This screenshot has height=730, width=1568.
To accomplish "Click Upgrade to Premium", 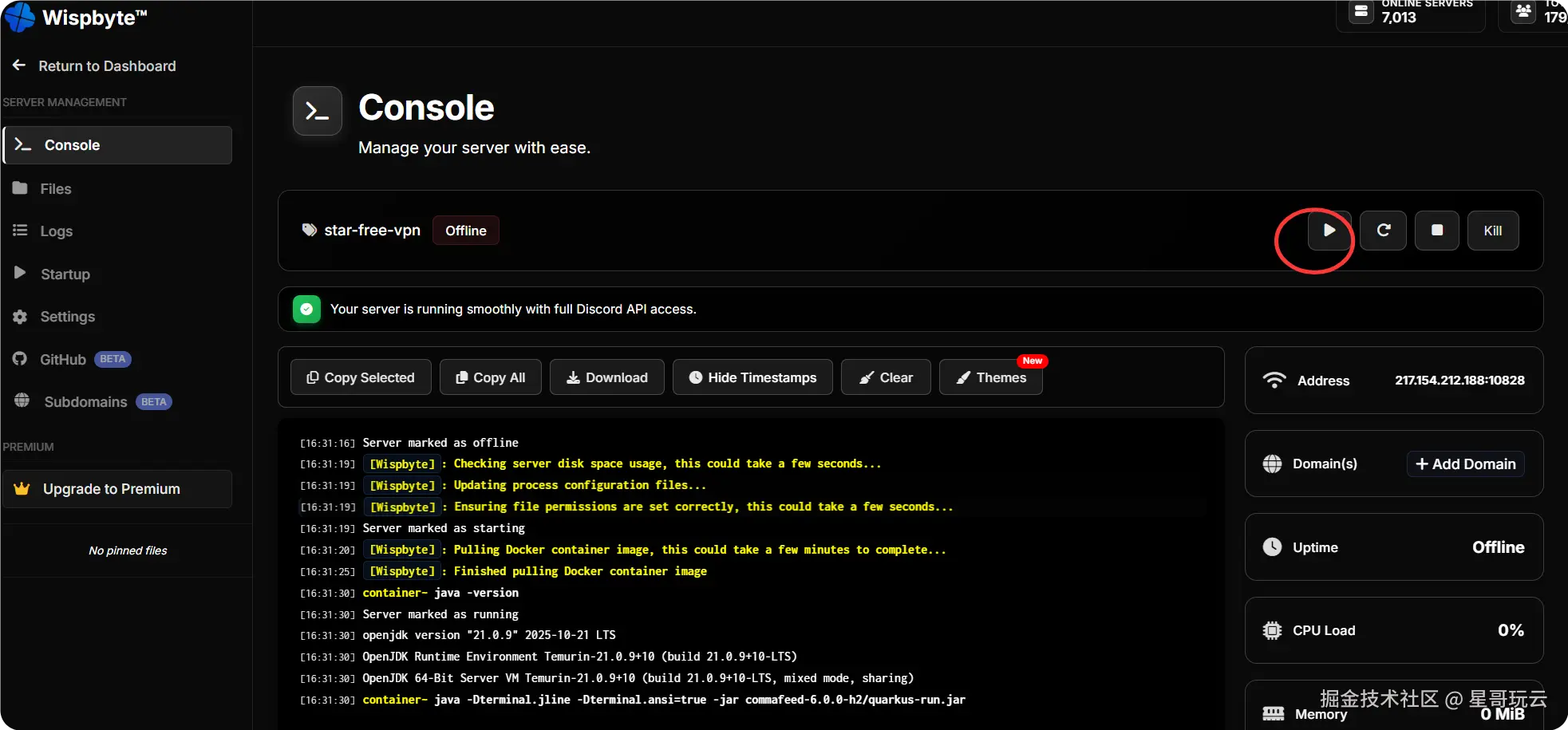I will [118, 489].
